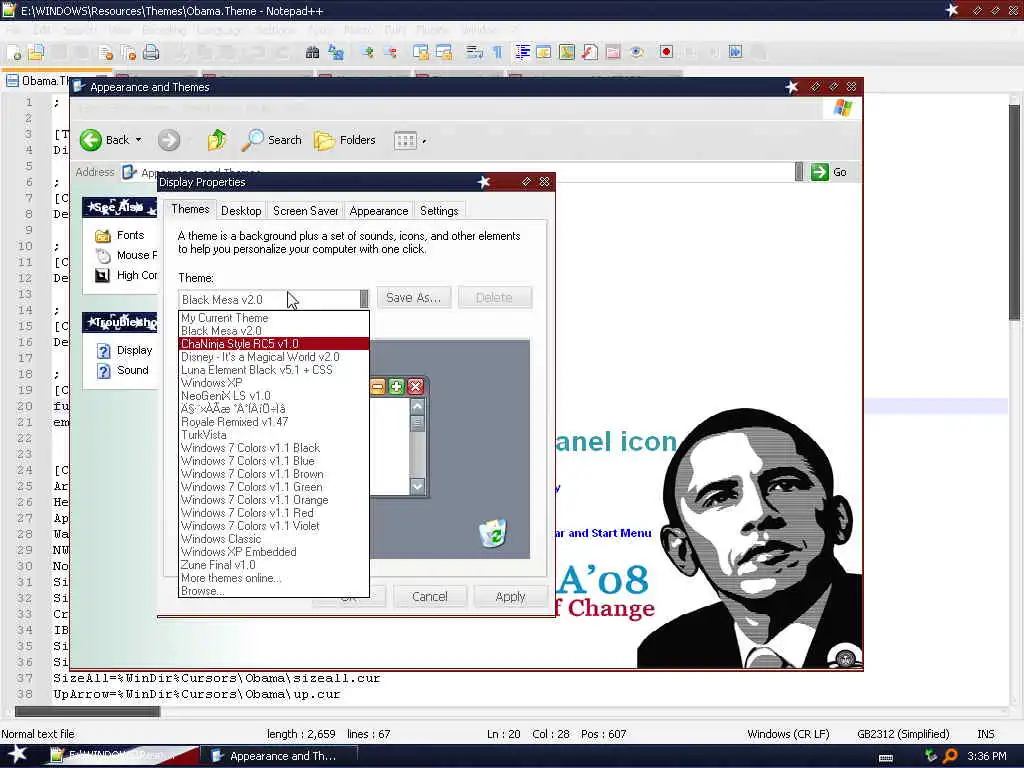
Task: Click Cancel in Display Properties
Action: tap(430, 597)
